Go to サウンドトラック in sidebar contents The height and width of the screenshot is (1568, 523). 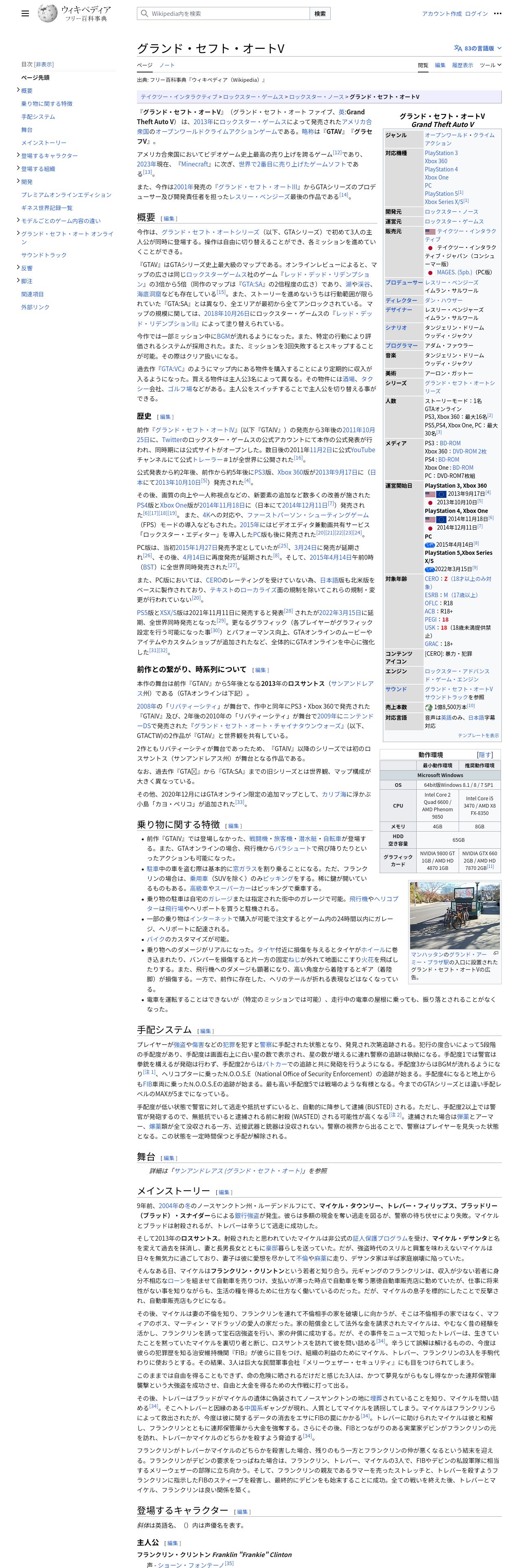(44, 255)
